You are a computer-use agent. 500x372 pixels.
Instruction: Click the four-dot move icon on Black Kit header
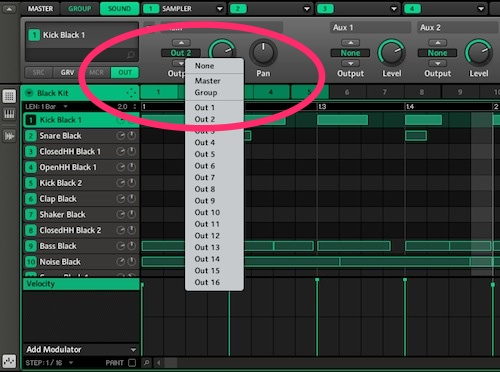(131, 93)
